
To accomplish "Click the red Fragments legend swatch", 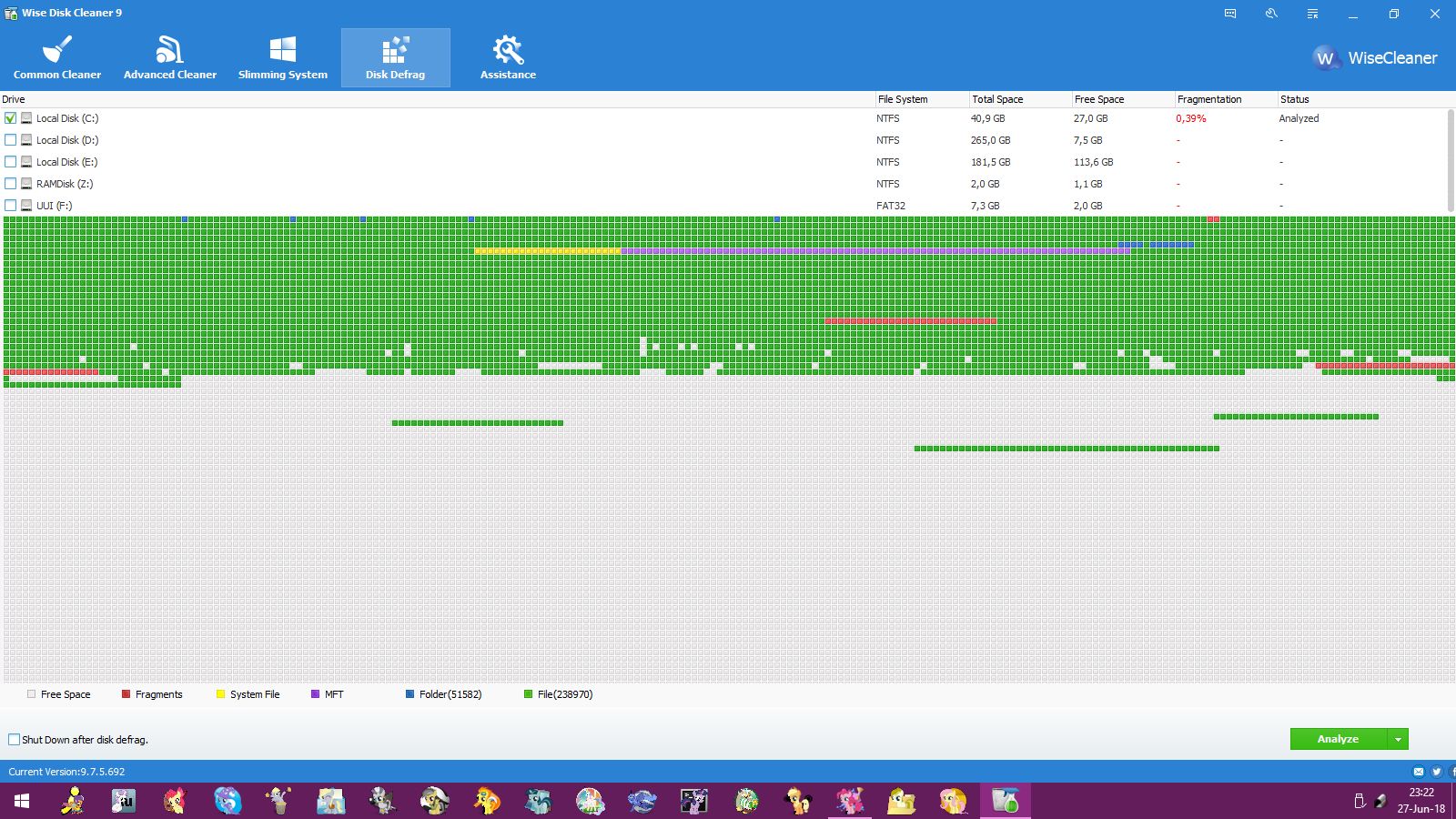I will (x=126, y=694).
